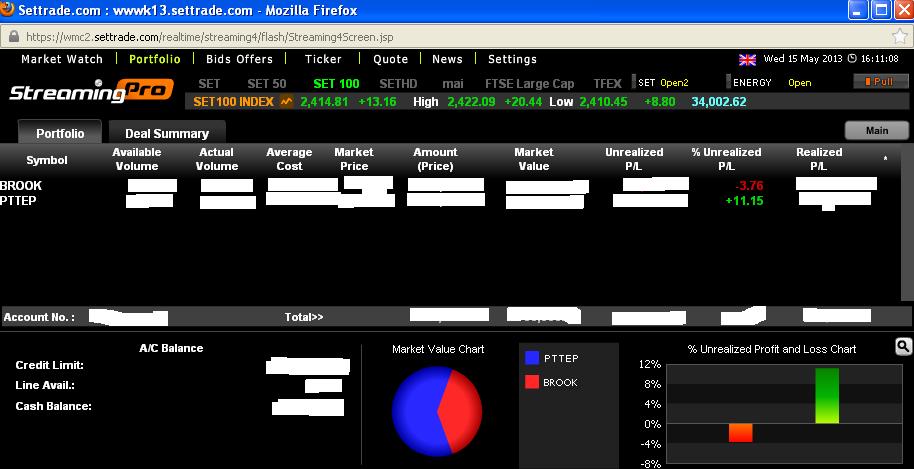Click the Realized P/L column header

819,159
